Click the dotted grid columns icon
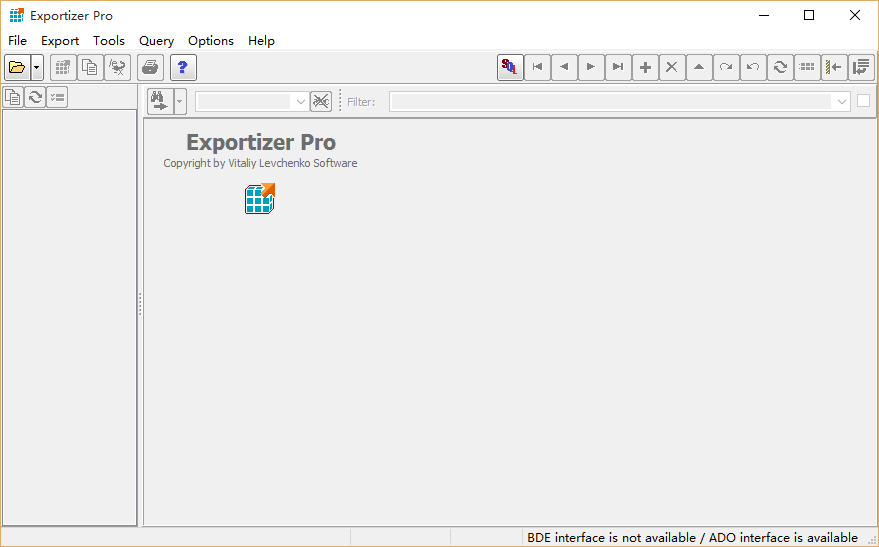Viewport: 879px width, 547px height. coord(807,67)
